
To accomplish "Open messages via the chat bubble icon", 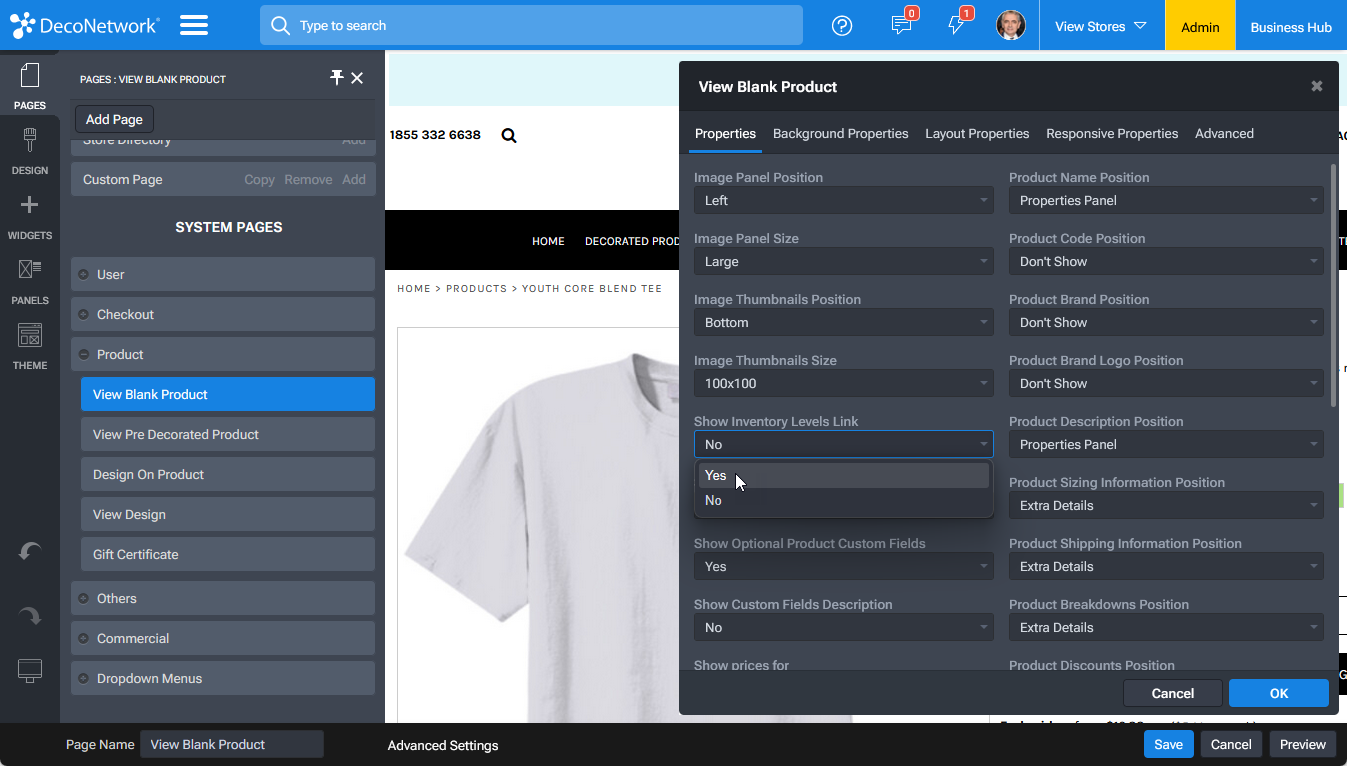I will (x=899, y=25).
